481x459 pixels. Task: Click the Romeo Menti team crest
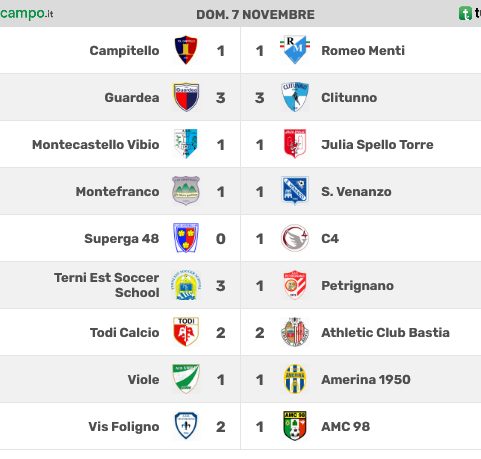coord(295,50)
